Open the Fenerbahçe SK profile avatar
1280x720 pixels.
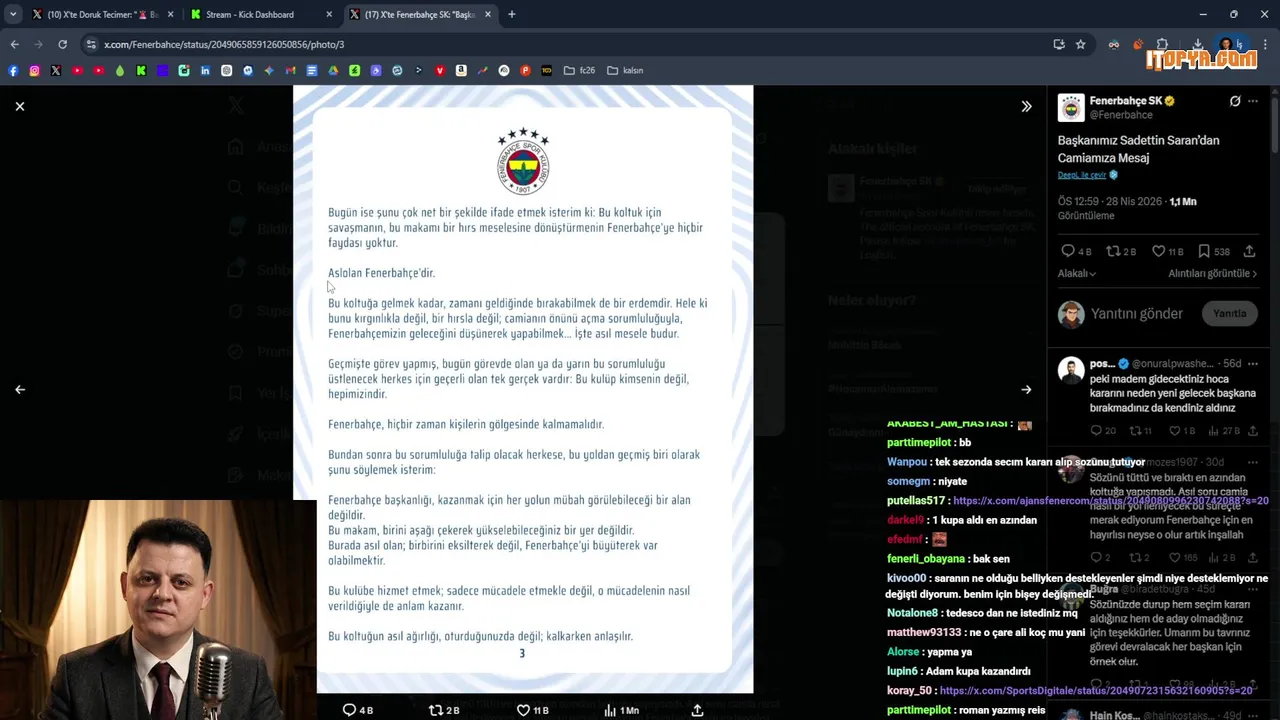pyautogui.click(x=1071, y=107)
